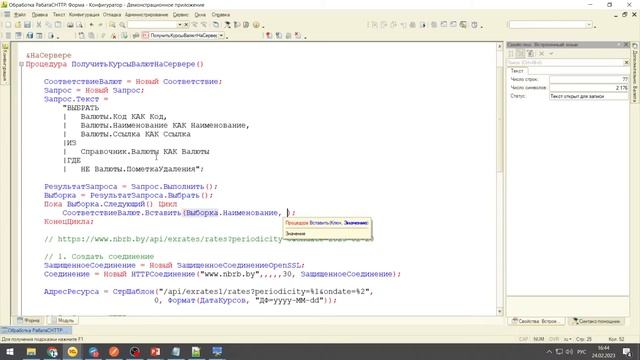The image size is (640, 360).
Task: Click the 1C yellow taskbar icon
Action: pos(73,351)
